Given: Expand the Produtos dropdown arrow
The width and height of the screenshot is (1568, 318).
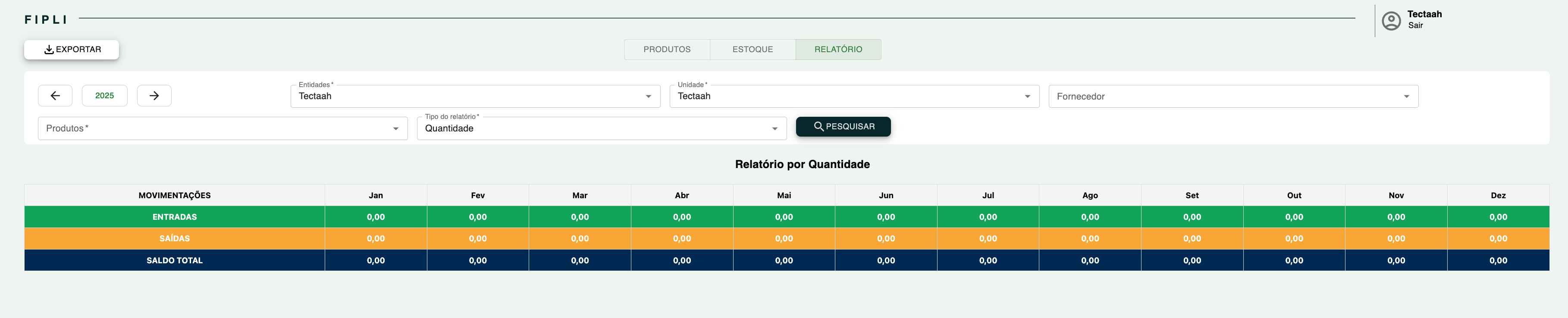Looking at the screenshot, I should pyautogui.click(x=395, y=129).
